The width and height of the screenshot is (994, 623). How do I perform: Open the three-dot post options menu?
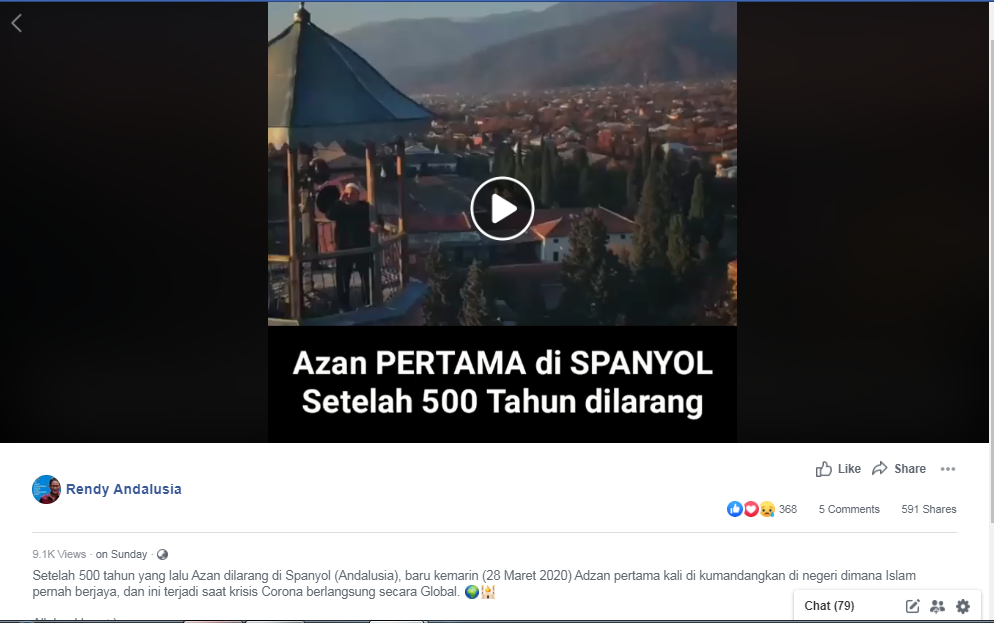[x=948, y=469]
